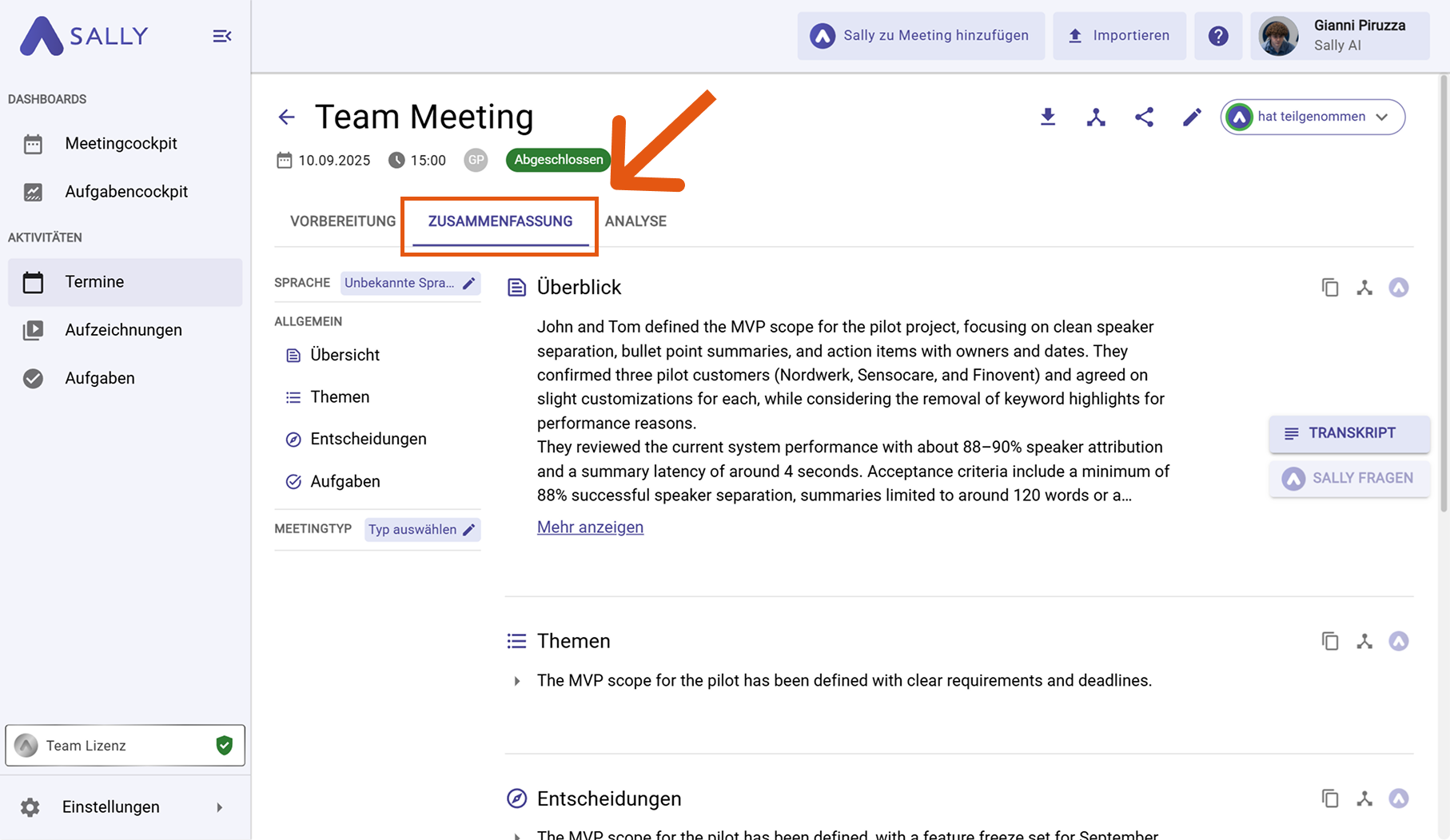Switch to the Vorbereitung tab
Viewport: 1450px width, 840px height.
coord(342,221)
